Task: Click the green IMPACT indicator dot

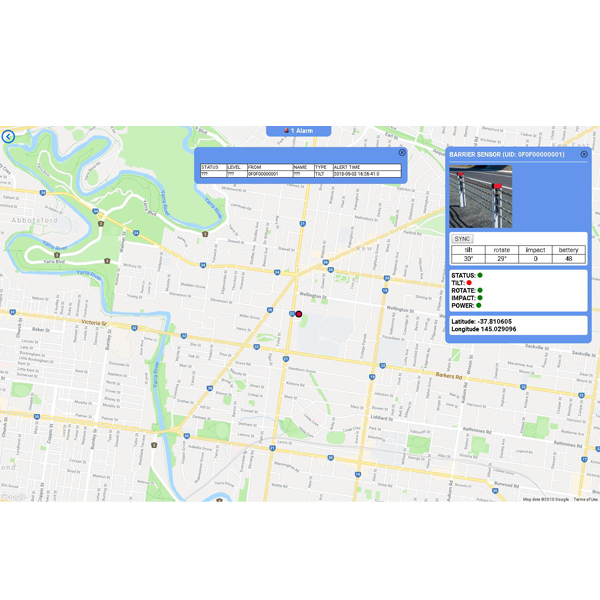Action: click(x=480, y=298)
